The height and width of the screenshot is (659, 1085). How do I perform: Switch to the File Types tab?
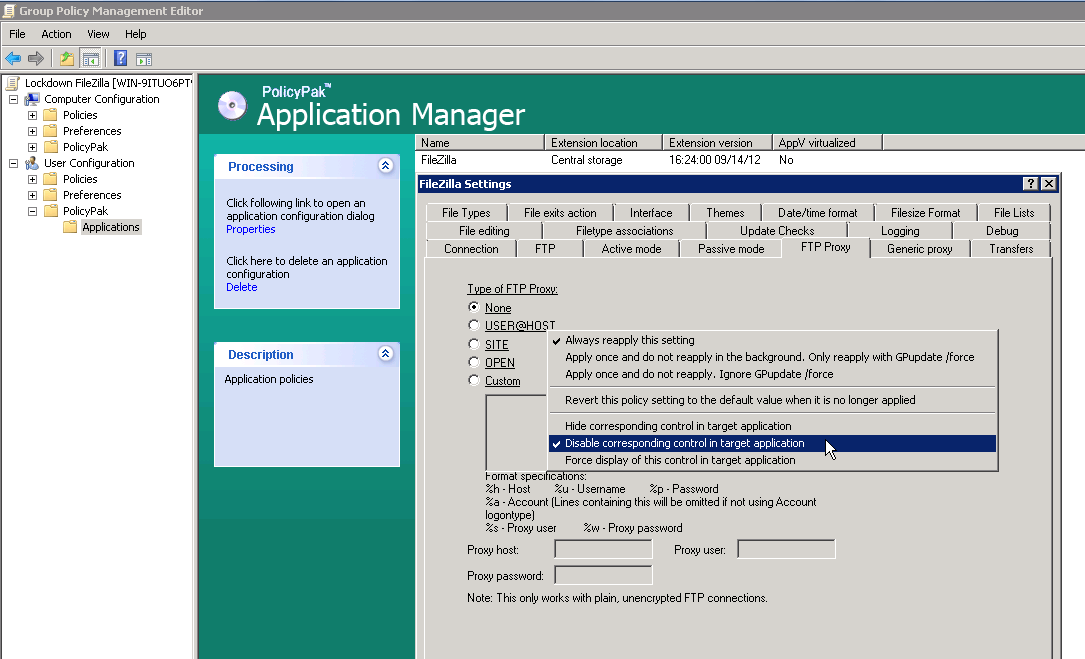466,213
